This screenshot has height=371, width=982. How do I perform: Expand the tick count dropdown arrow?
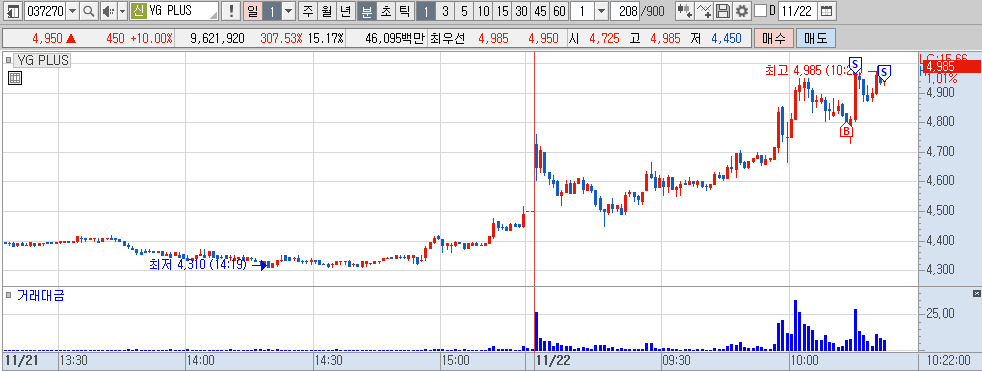[x=600, y=11]
